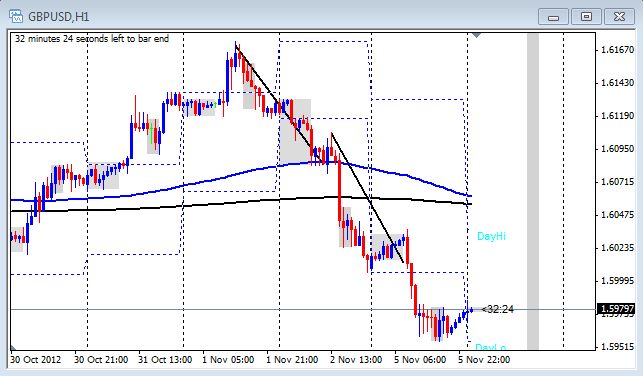The height and width of the screenshot is (376, 643).
Task: Click the bar countdown text <32:24
Action: tap(497, 309)
